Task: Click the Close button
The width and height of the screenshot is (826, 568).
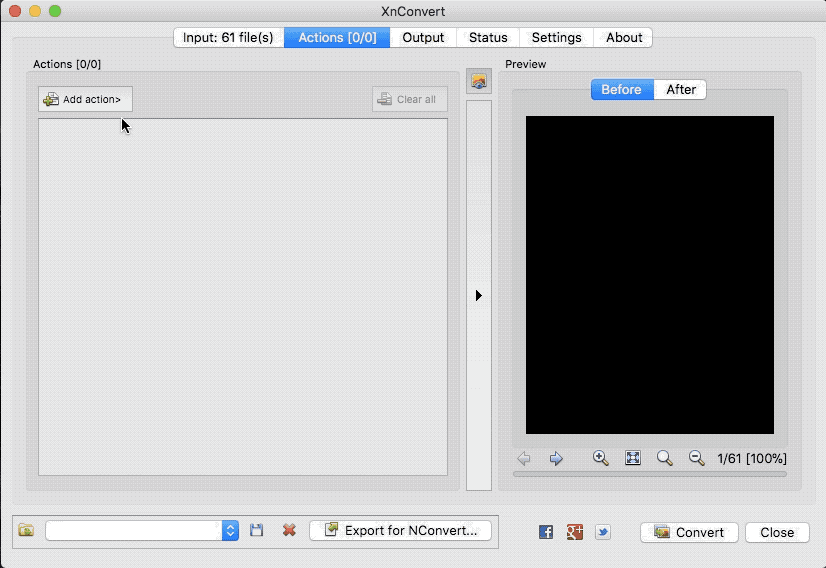Action: click(777, 533)
